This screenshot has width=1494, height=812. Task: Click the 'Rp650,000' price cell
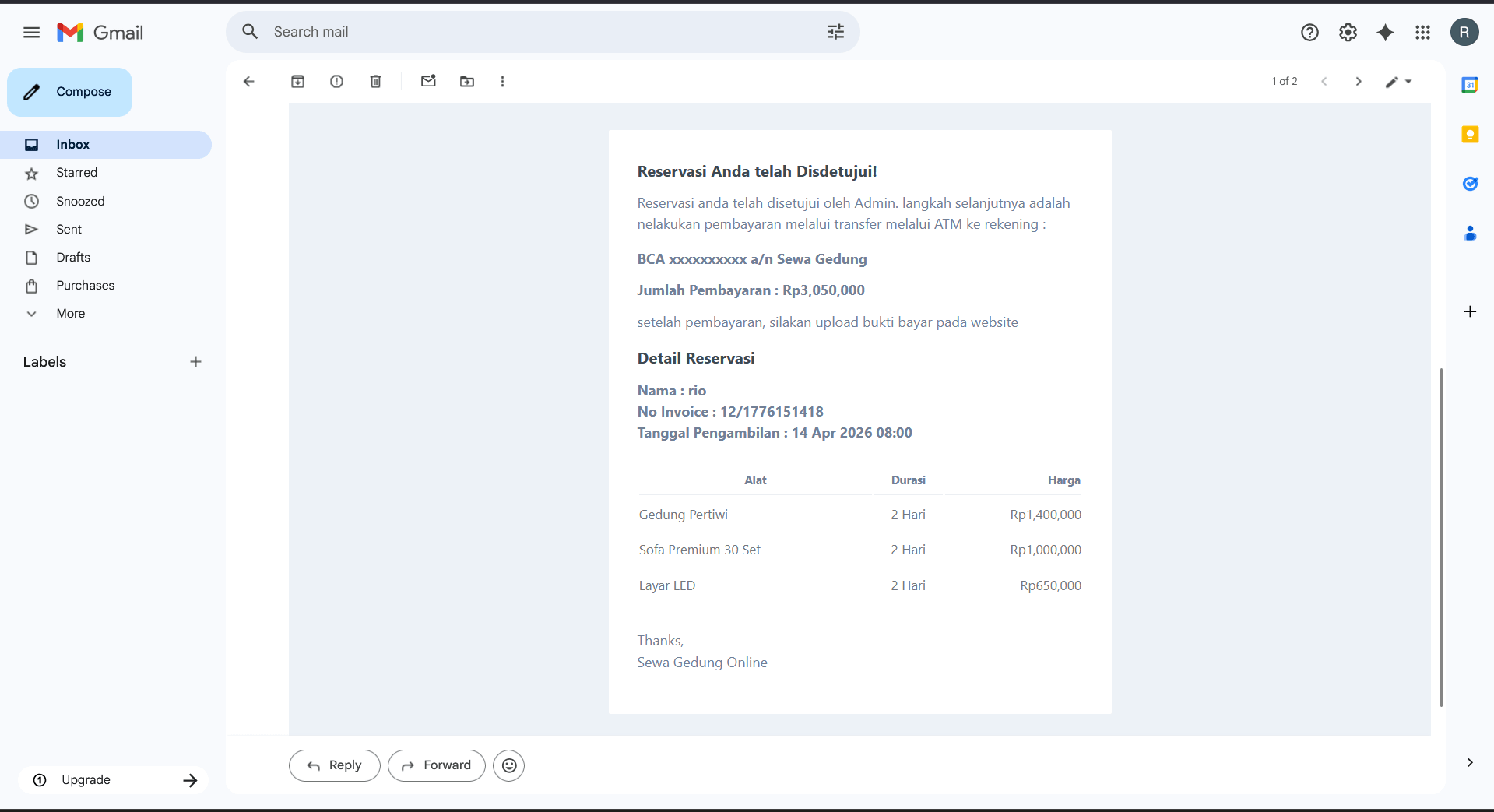click(1050, 585)
